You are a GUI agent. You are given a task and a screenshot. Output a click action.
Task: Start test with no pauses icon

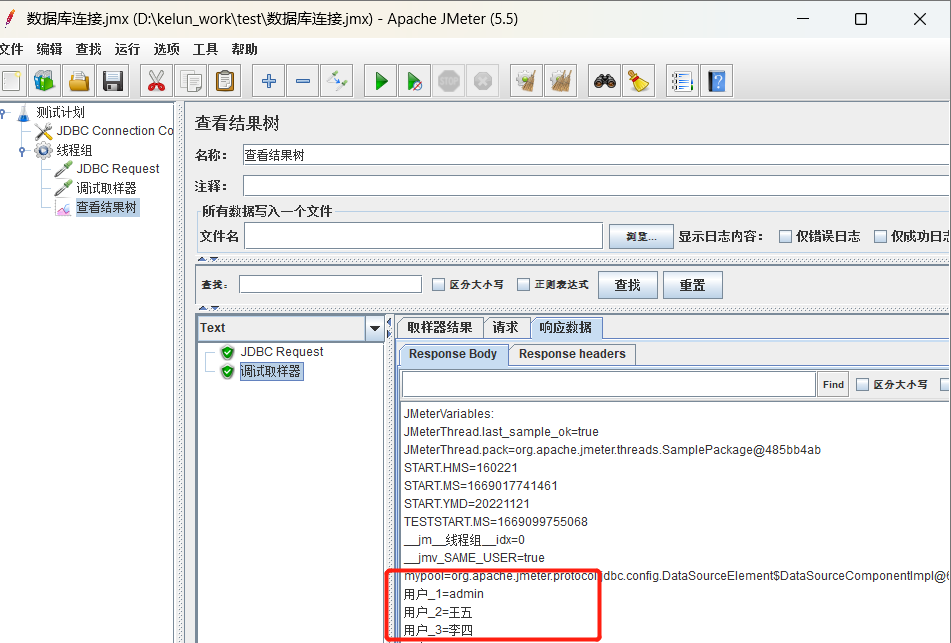coord(415,81)
